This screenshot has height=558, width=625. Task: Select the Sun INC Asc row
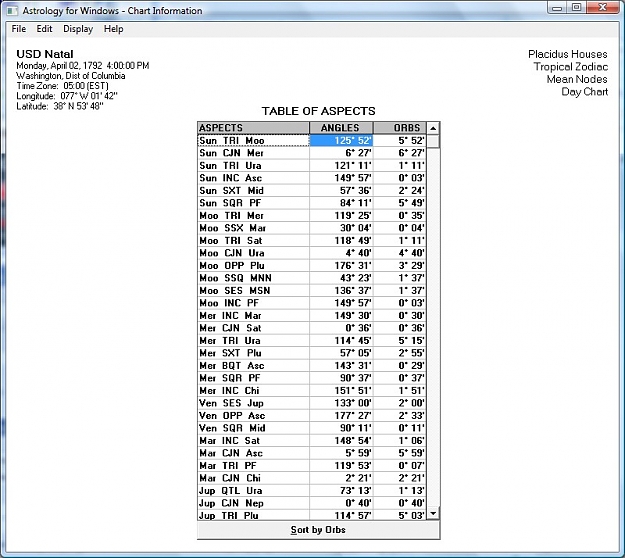[312, 178]
